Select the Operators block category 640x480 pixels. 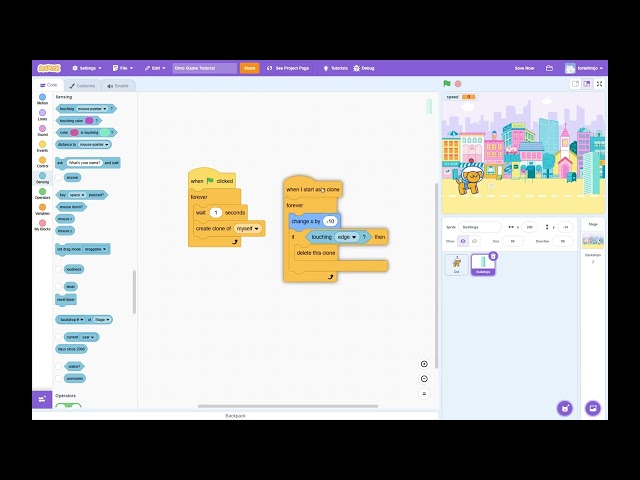42,193
